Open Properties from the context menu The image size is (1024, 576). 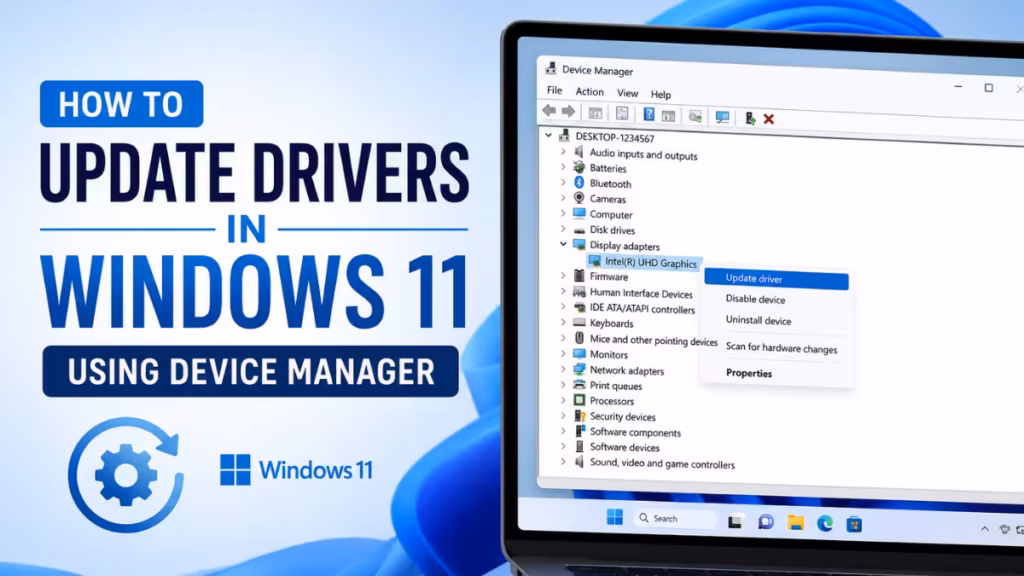(748, 374)
